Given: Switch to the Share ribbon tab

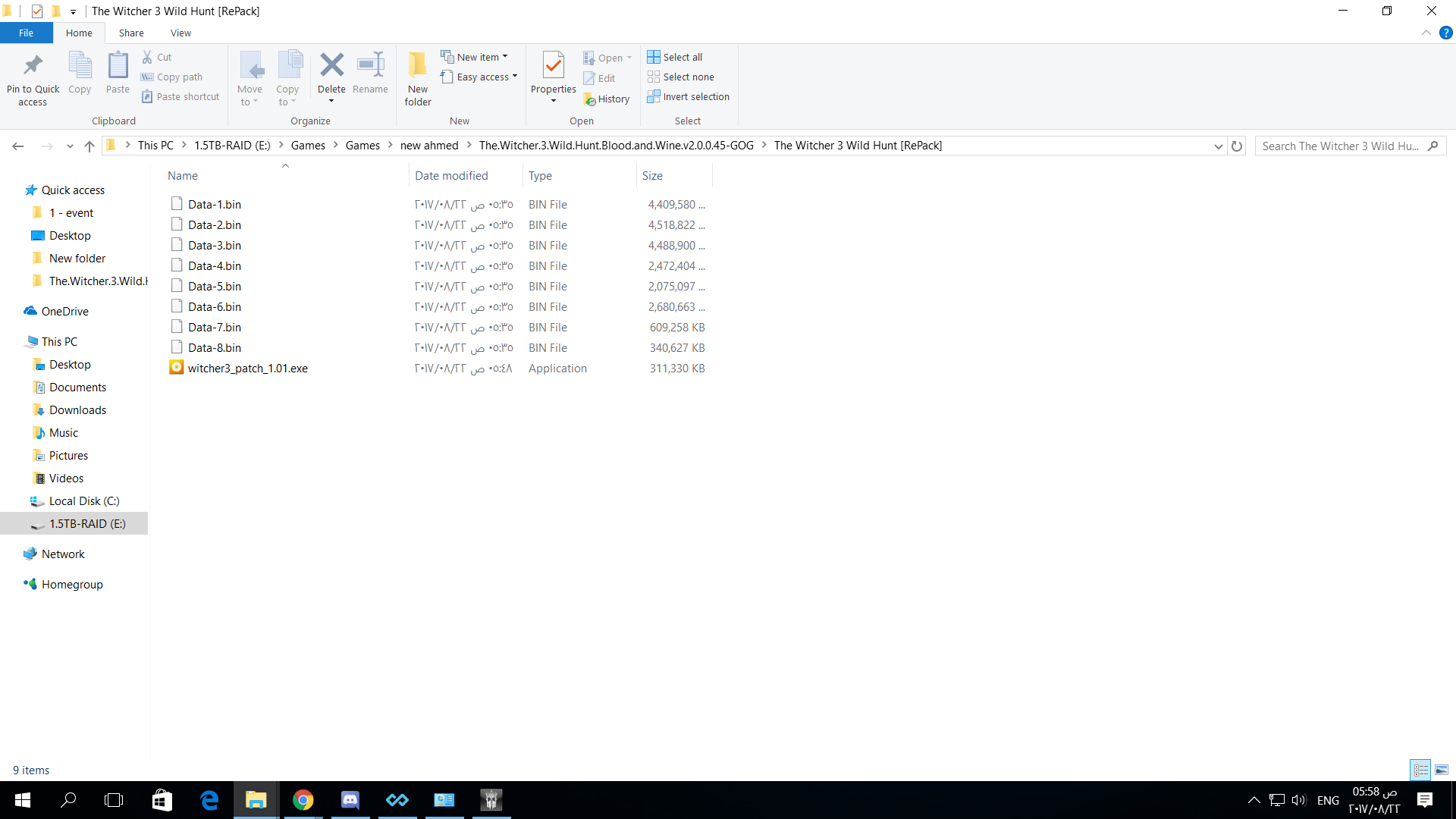Looking at the screenshot, I should click(131, 33).
